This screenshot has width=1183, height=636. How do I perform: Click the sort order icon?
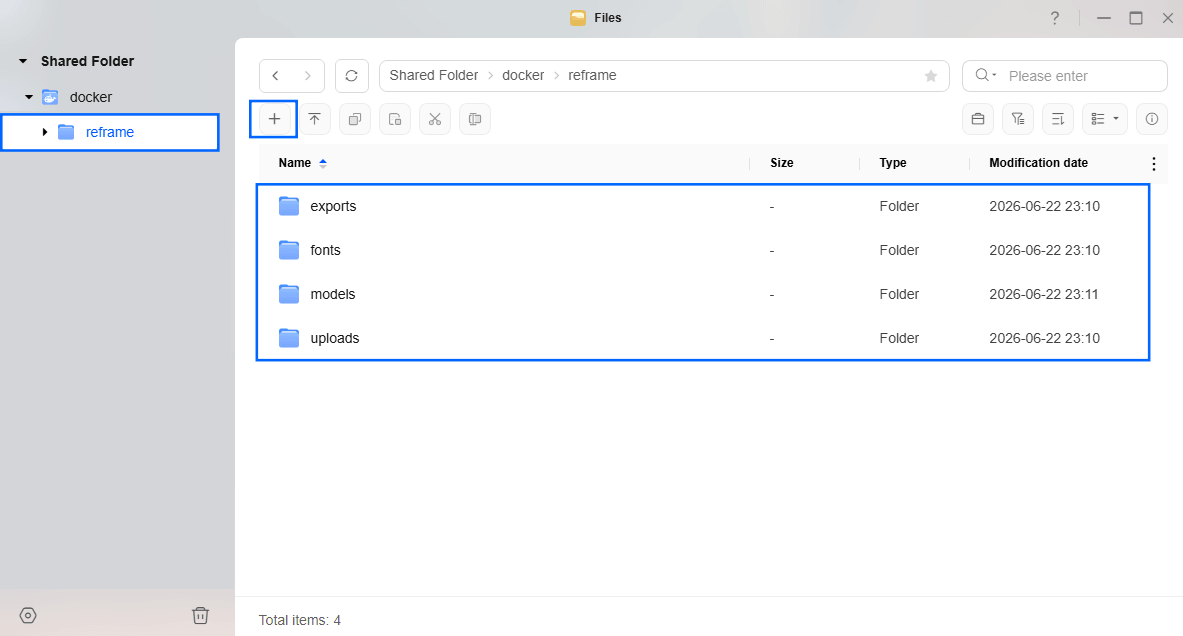tap(1058, 119)
